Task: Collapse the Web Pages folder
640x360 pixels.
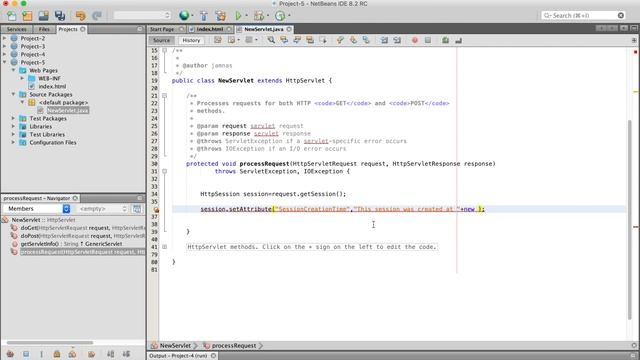Action: [x=13, y=70]
